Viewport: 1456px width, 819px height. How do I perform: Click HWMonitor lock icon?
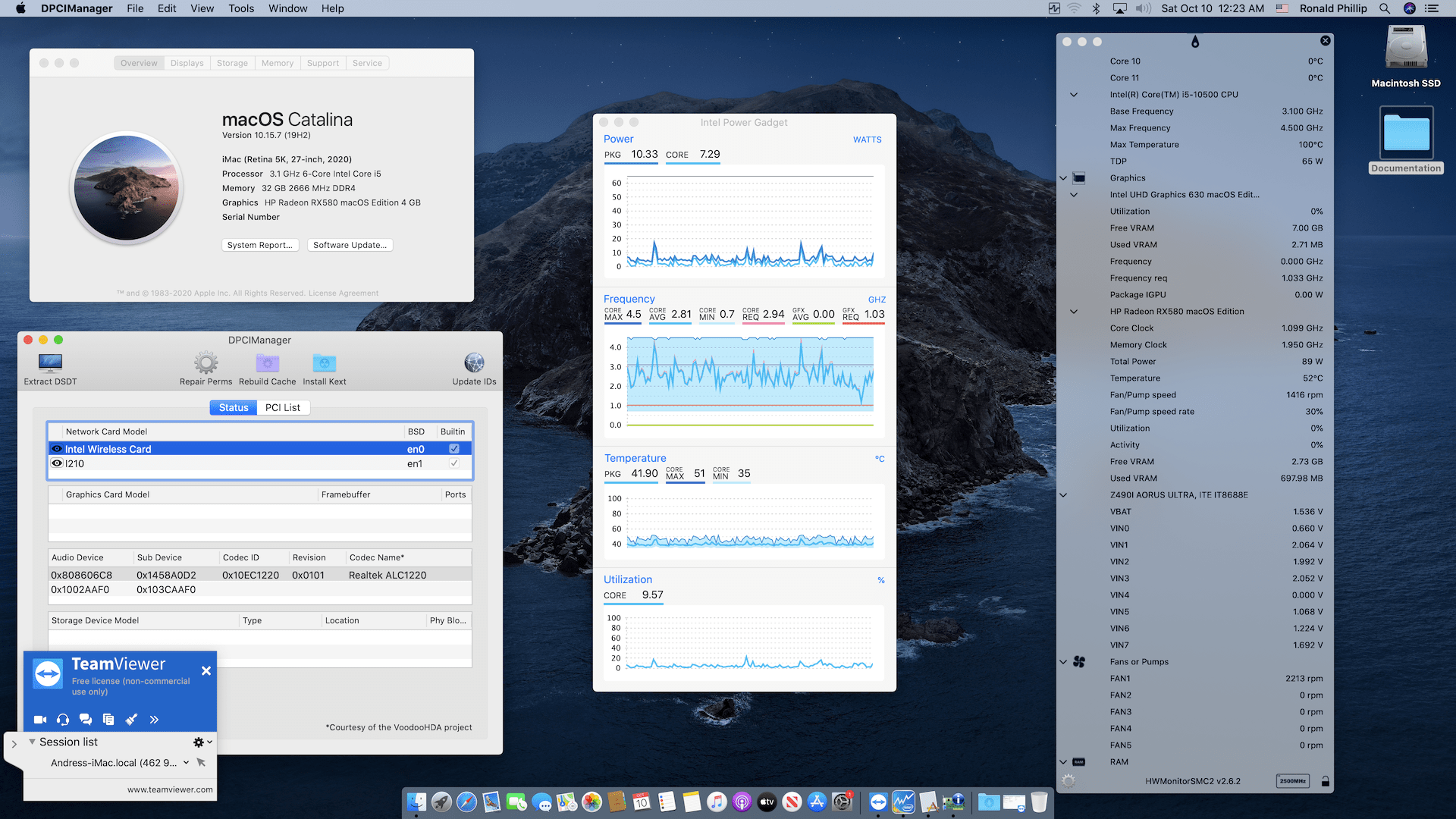(x=1325, y=781)
